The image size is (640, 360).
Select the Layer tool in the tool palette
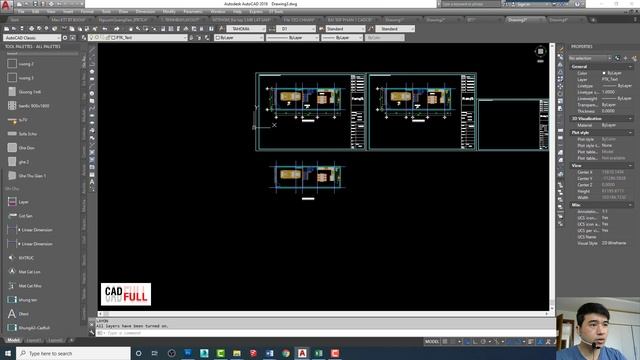point(18,202)
